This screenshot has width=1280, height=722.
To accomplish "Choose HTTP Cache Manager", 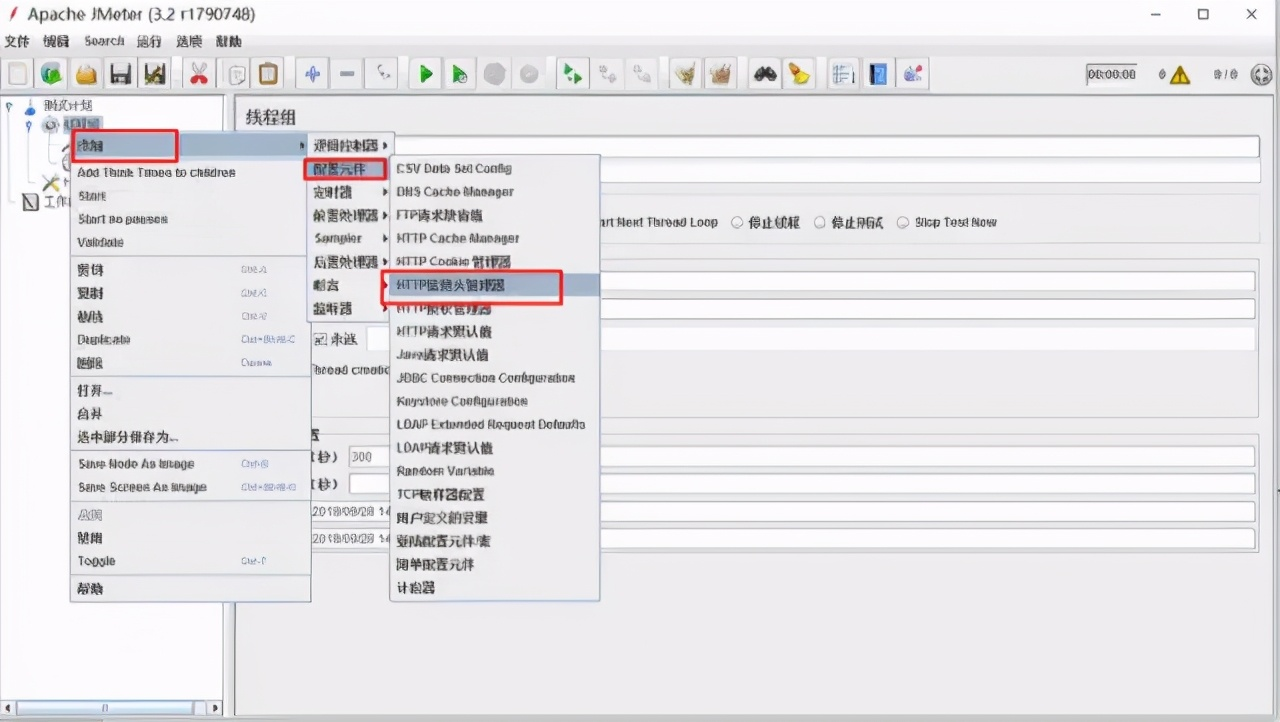I will [x=494, y=238].
